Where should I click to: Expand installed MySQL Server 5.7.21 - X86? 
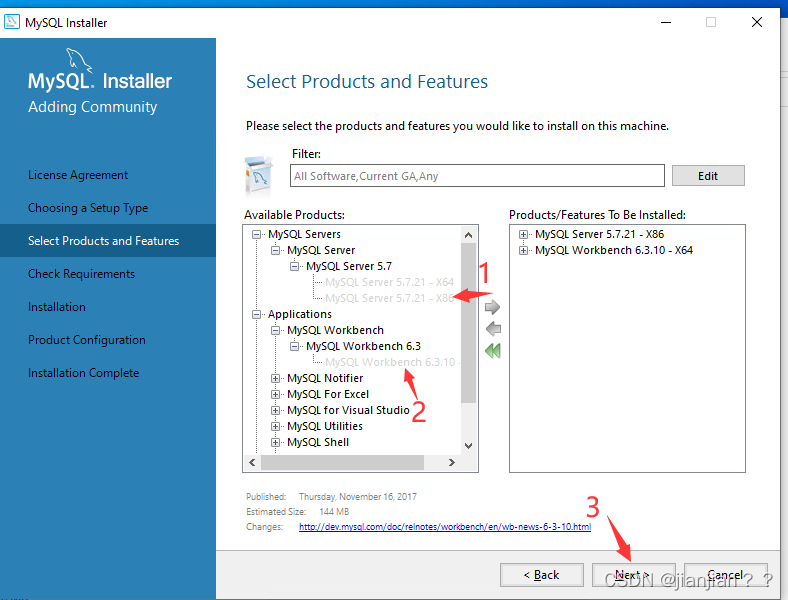tap(524, 234)
